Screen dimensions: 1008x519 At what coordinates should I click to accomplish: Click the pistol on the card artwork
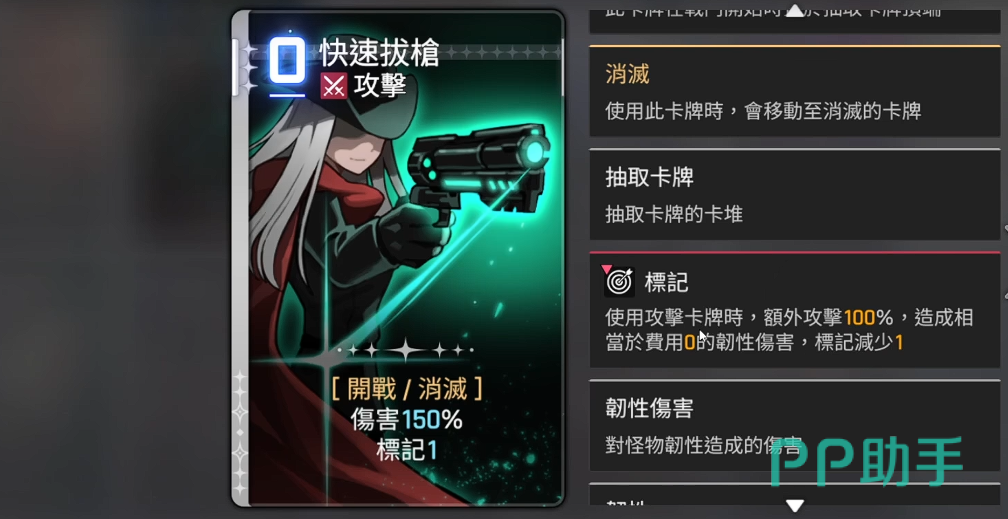click(x=479, y=172)
